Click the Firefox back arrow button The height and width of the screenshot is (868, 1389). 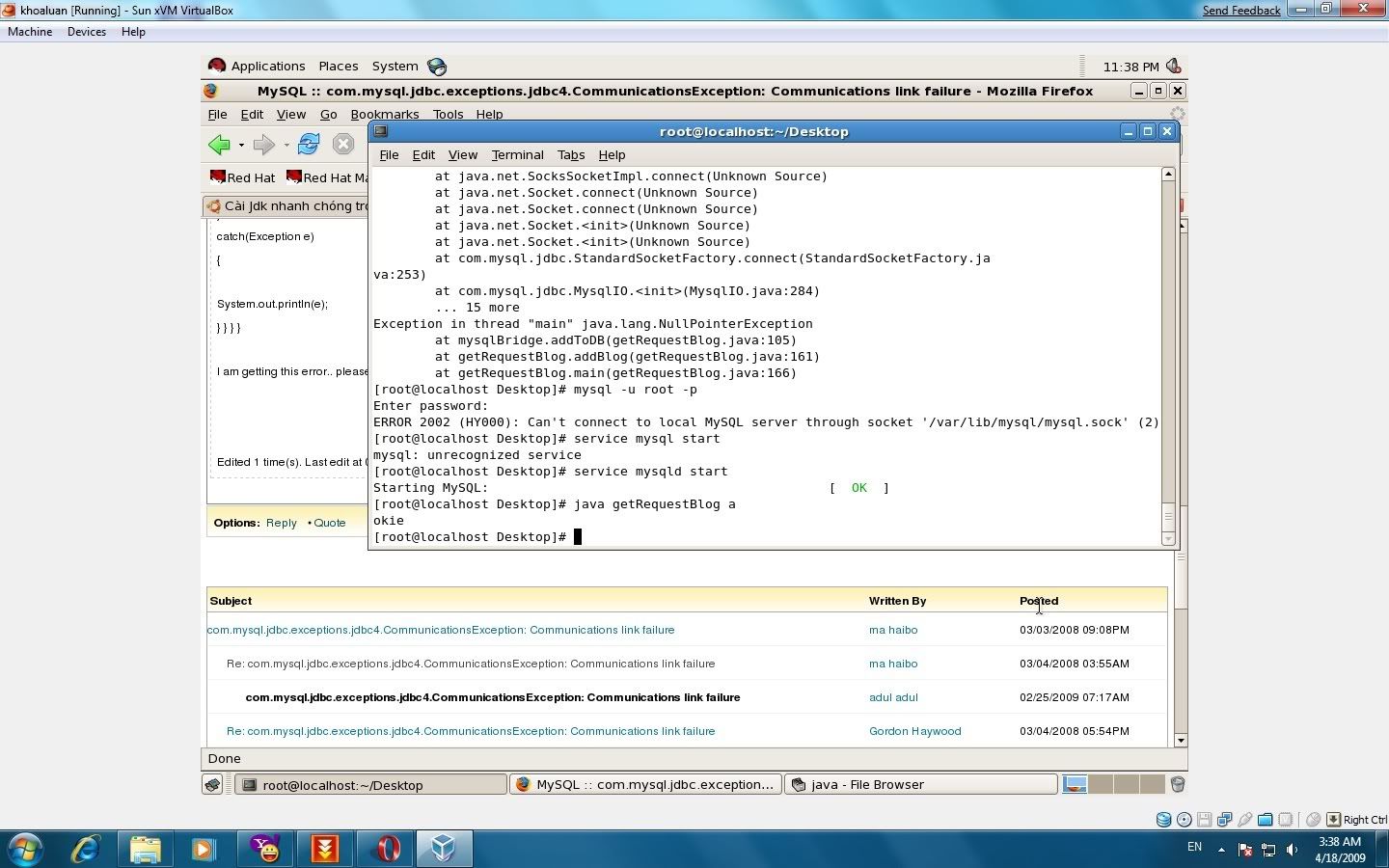pyautogui.click(x=219, y=145)
